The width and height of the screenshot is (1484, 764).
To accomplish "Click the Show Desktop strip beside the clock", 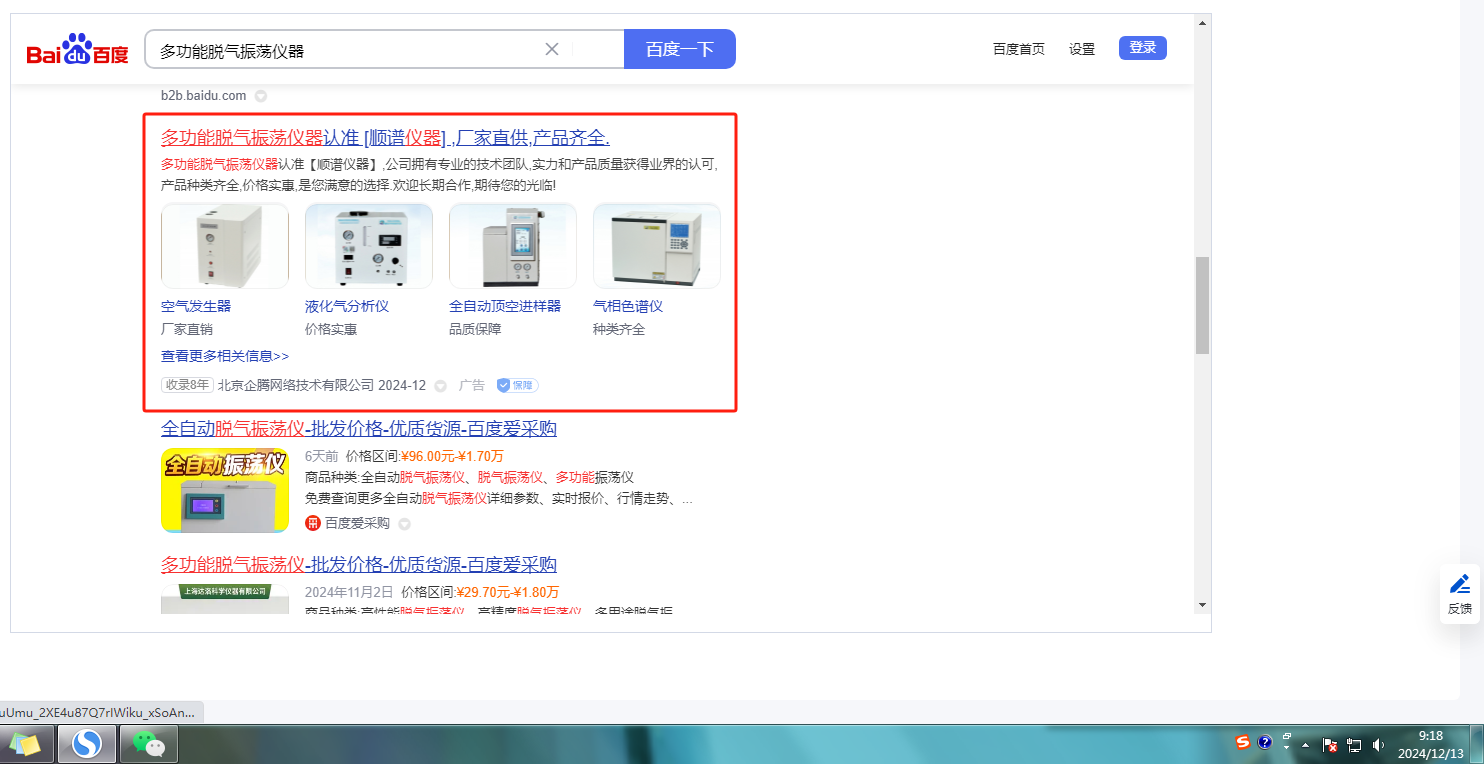I will (1477, 744).
